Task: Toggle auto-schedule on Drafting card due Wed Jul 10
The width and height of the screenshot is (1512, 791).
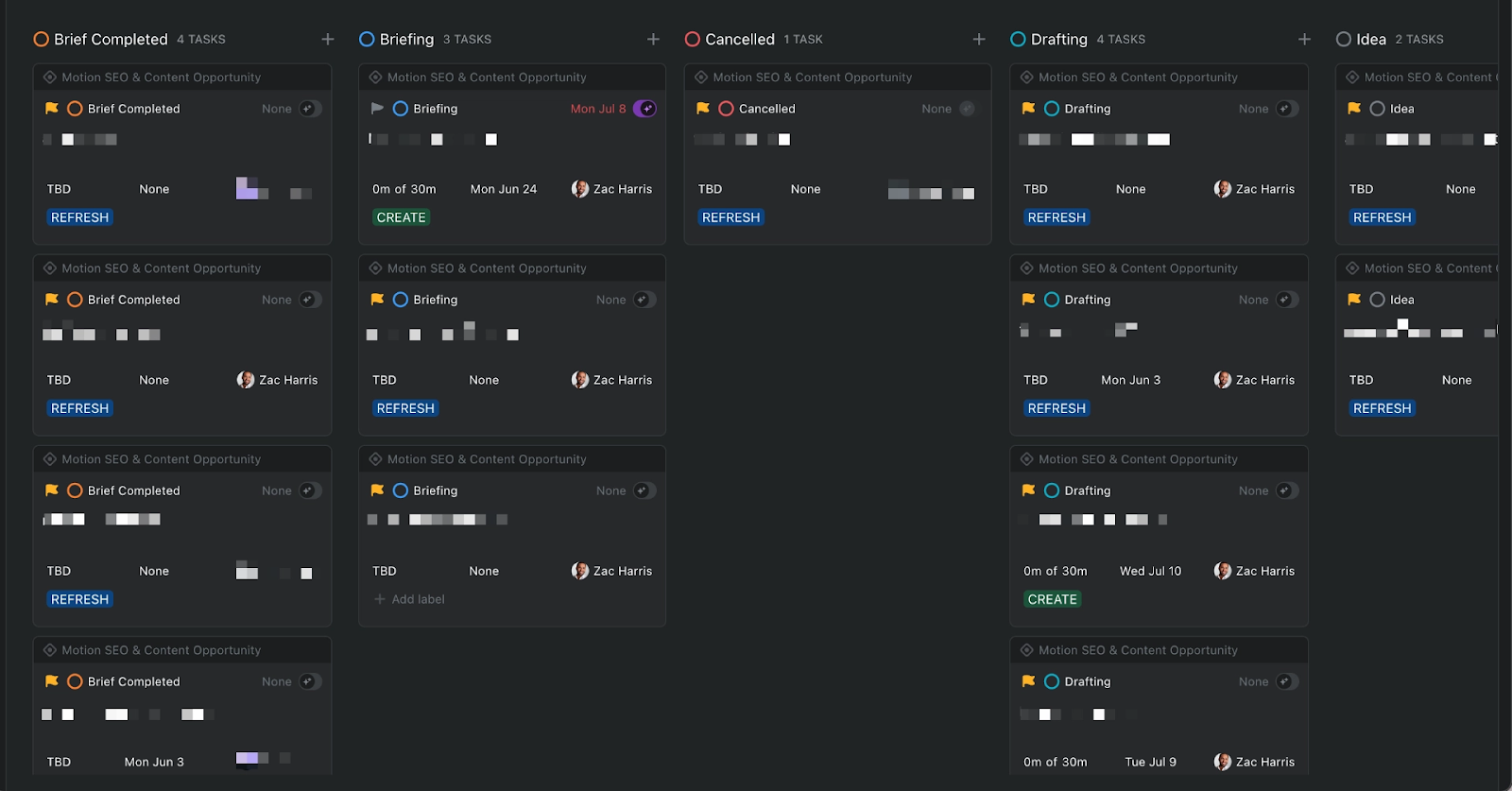Action: pos(1287,490)
